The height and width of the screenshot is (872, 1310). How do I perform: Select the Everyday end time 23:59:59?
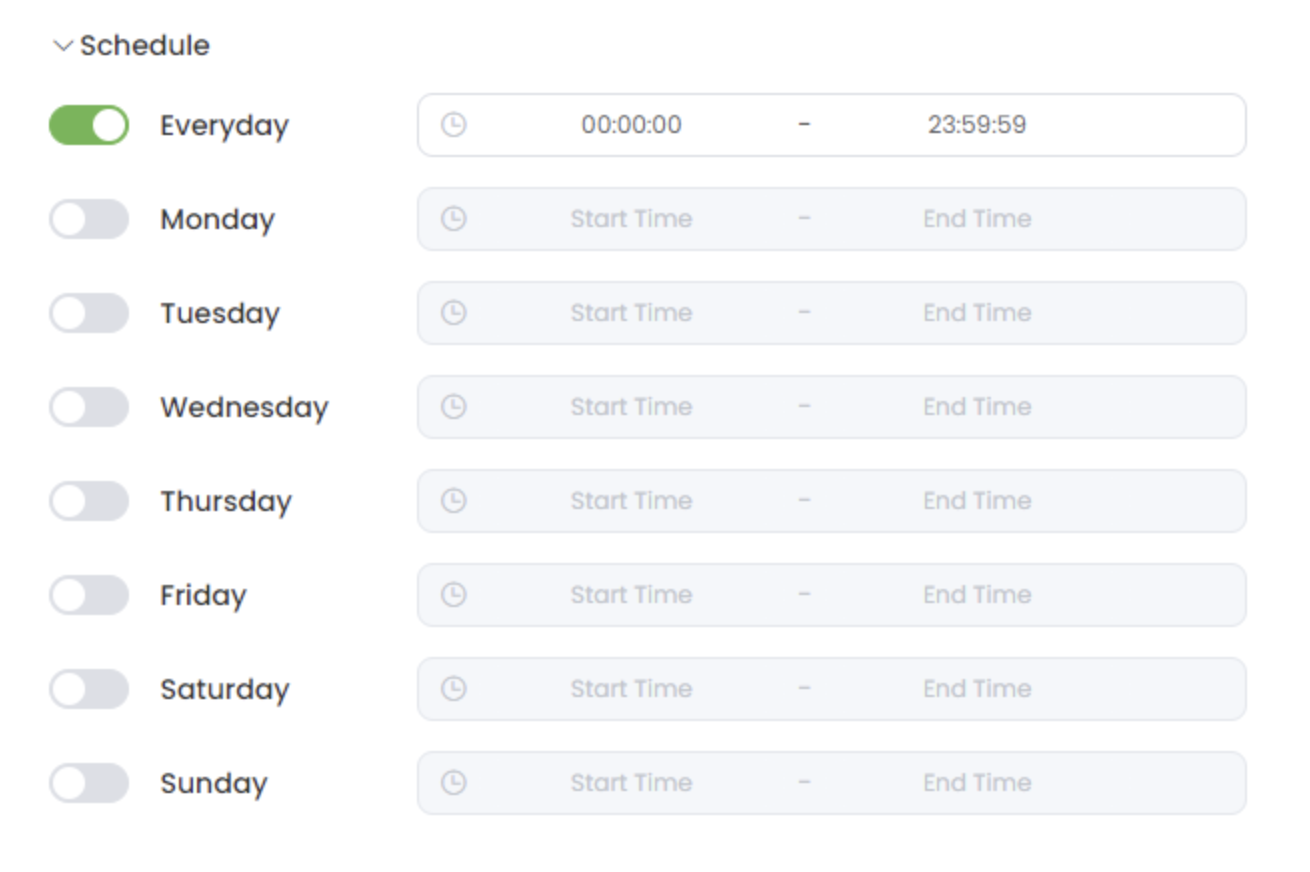pos(977,125)
